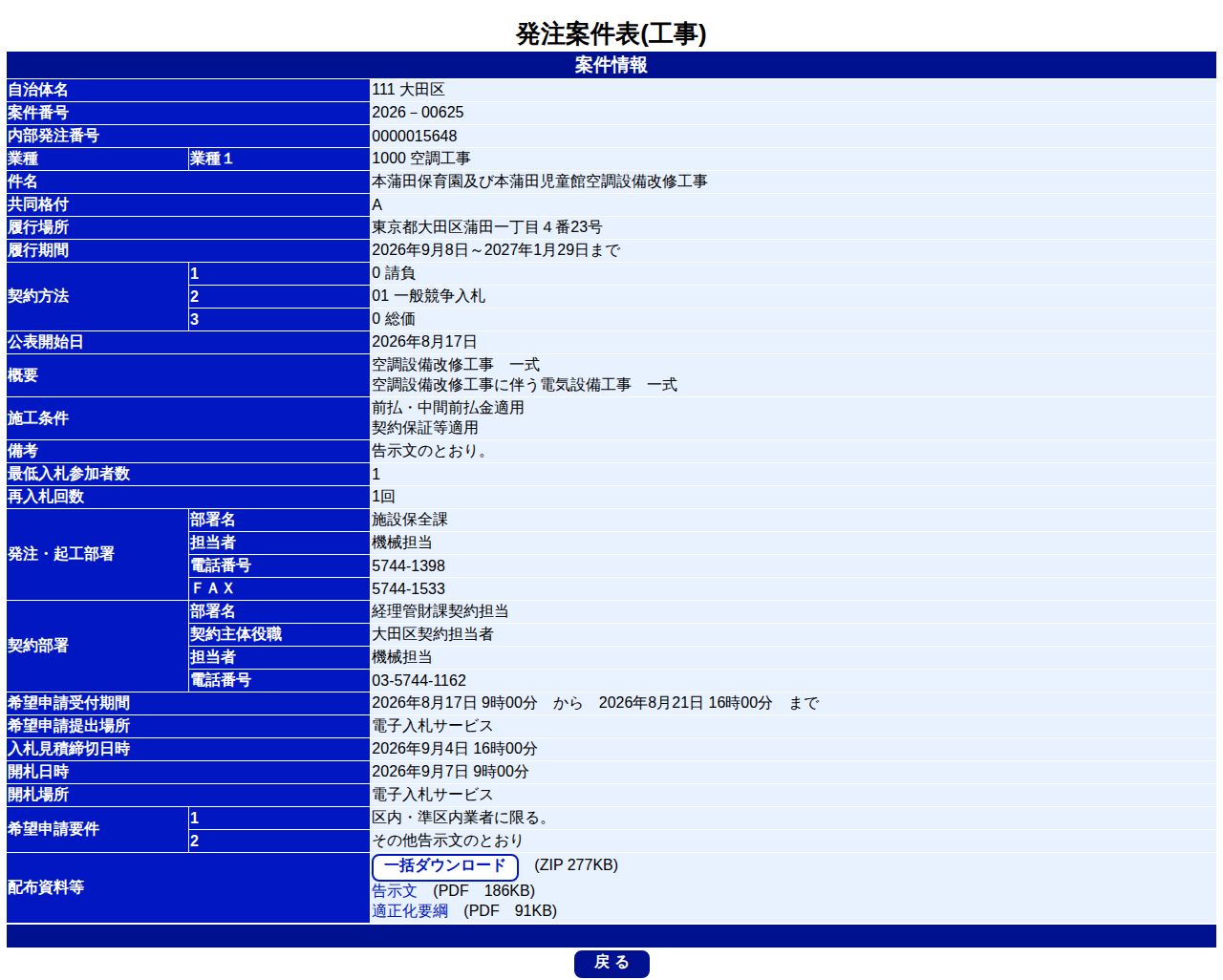
Task: Click the department name 施設保全課
Action: [x=409, y=520]
